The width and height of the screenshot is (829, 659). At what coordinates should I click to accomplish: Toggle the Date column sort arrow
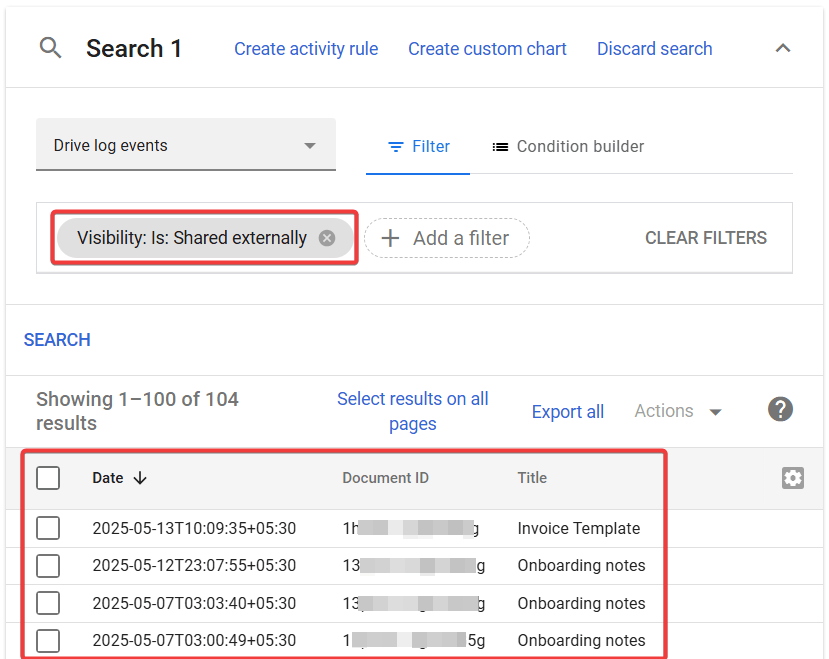141,478
